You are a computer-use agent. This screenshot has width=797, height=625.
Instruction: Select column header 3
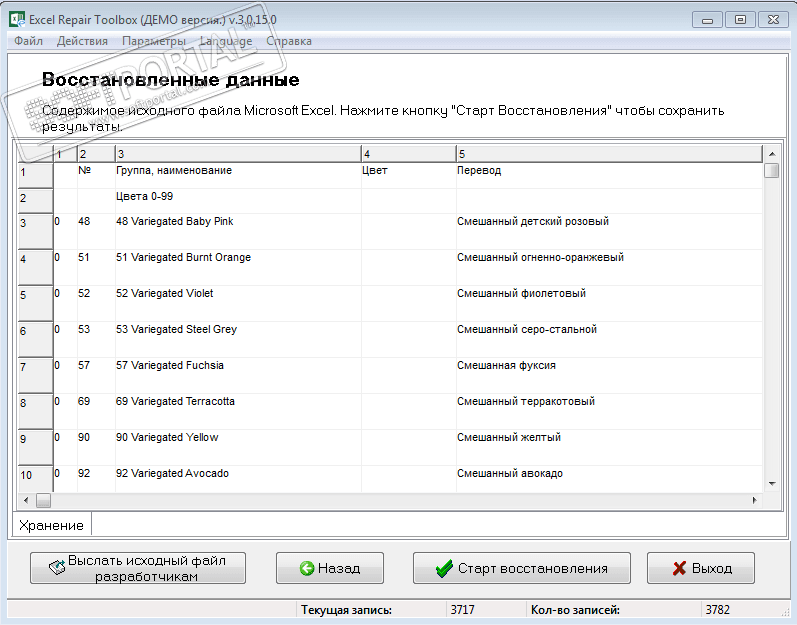pos(238,154)
